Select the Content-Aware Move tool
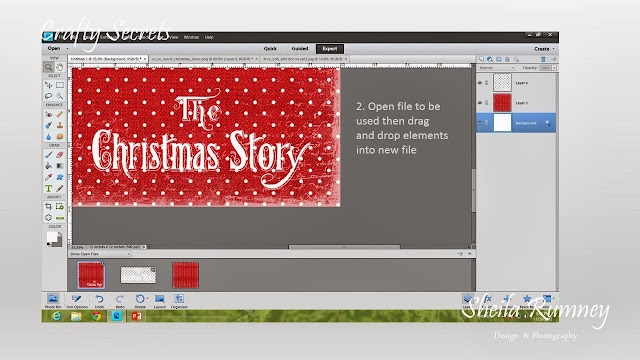This screenshot has width=640, height=360. point(49,218)
